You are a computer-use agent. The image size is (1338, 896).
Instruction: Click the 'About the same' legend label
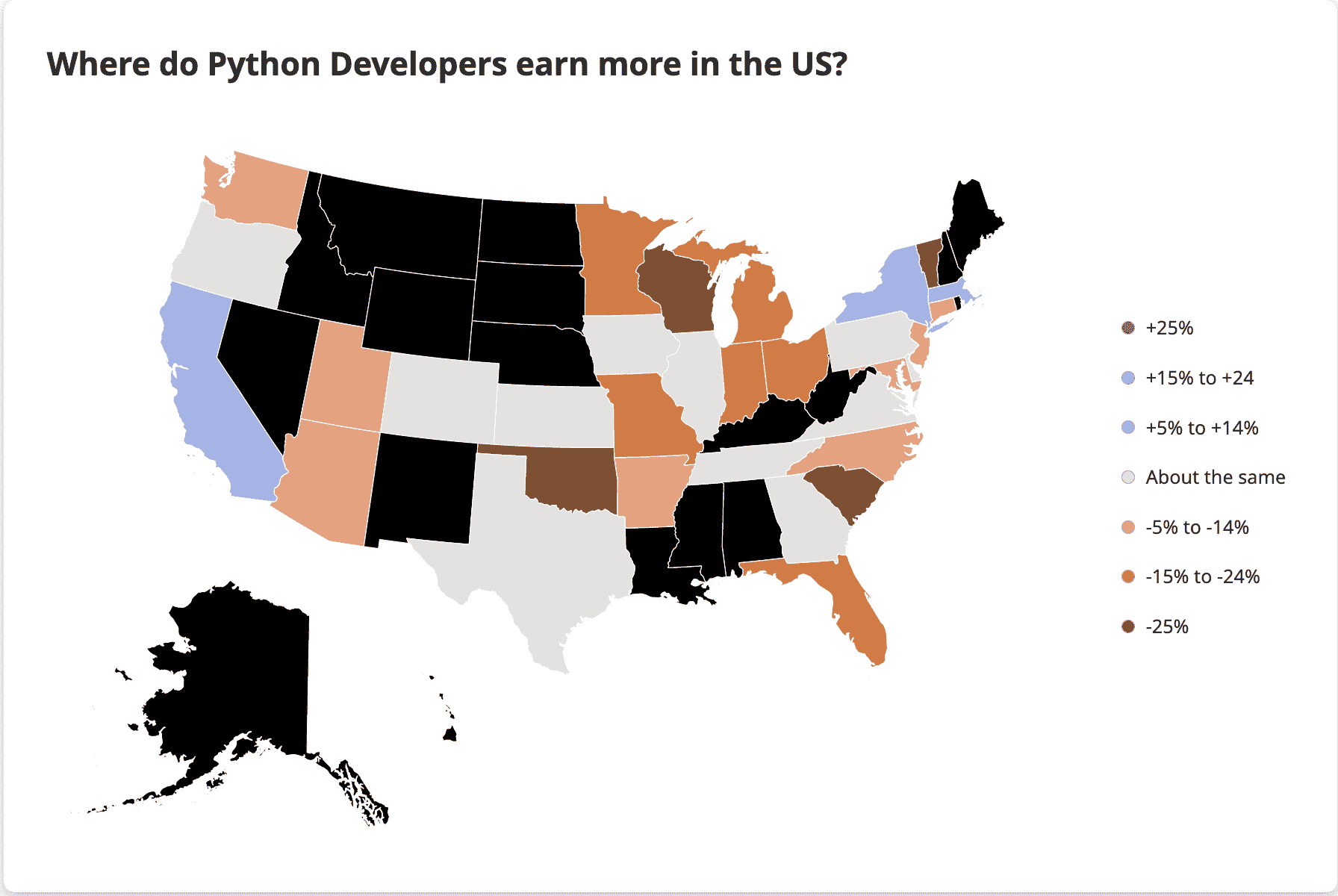(1216, 477)
